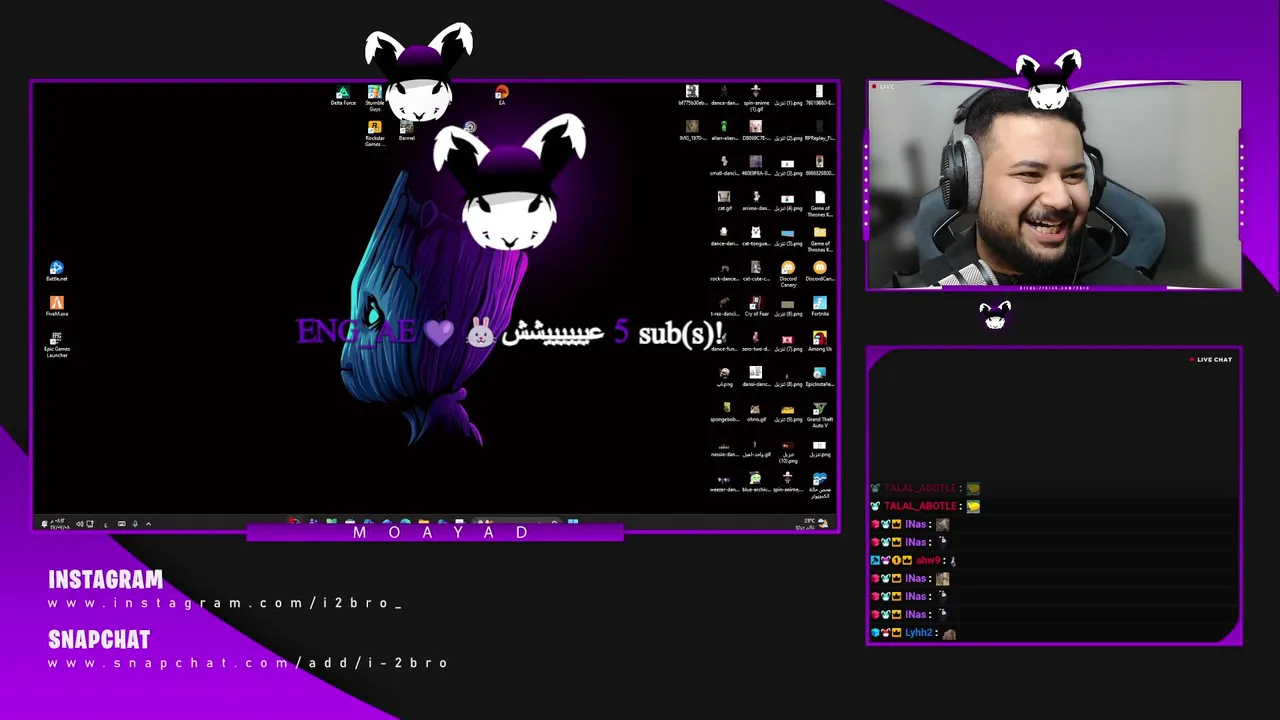Open the Battle.net desktop shortcut
This screenshot has width=1280, height=720.
56,271
